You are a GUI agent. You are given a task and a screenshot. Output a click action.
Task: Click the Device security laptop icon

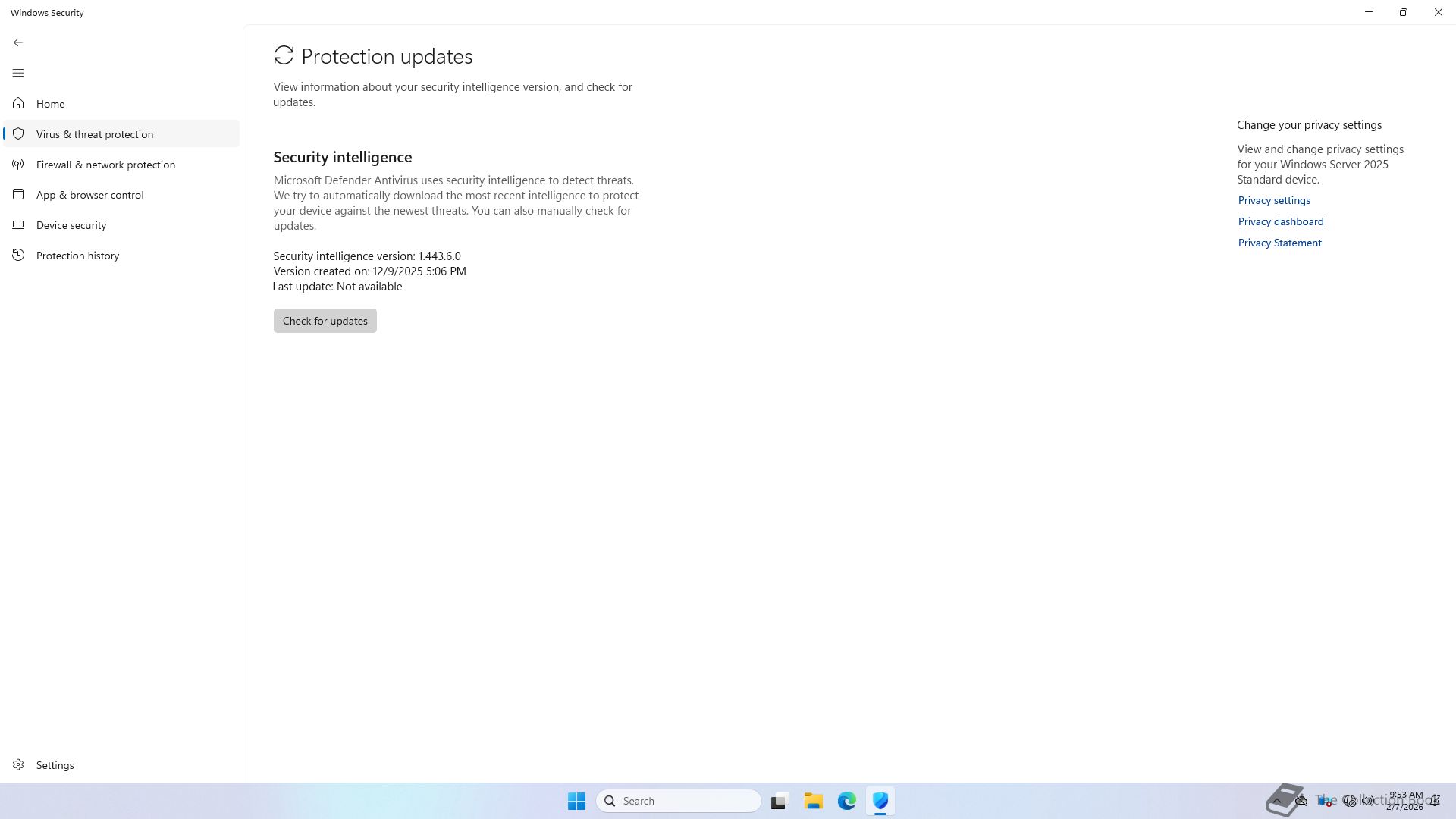click(18, 225)
